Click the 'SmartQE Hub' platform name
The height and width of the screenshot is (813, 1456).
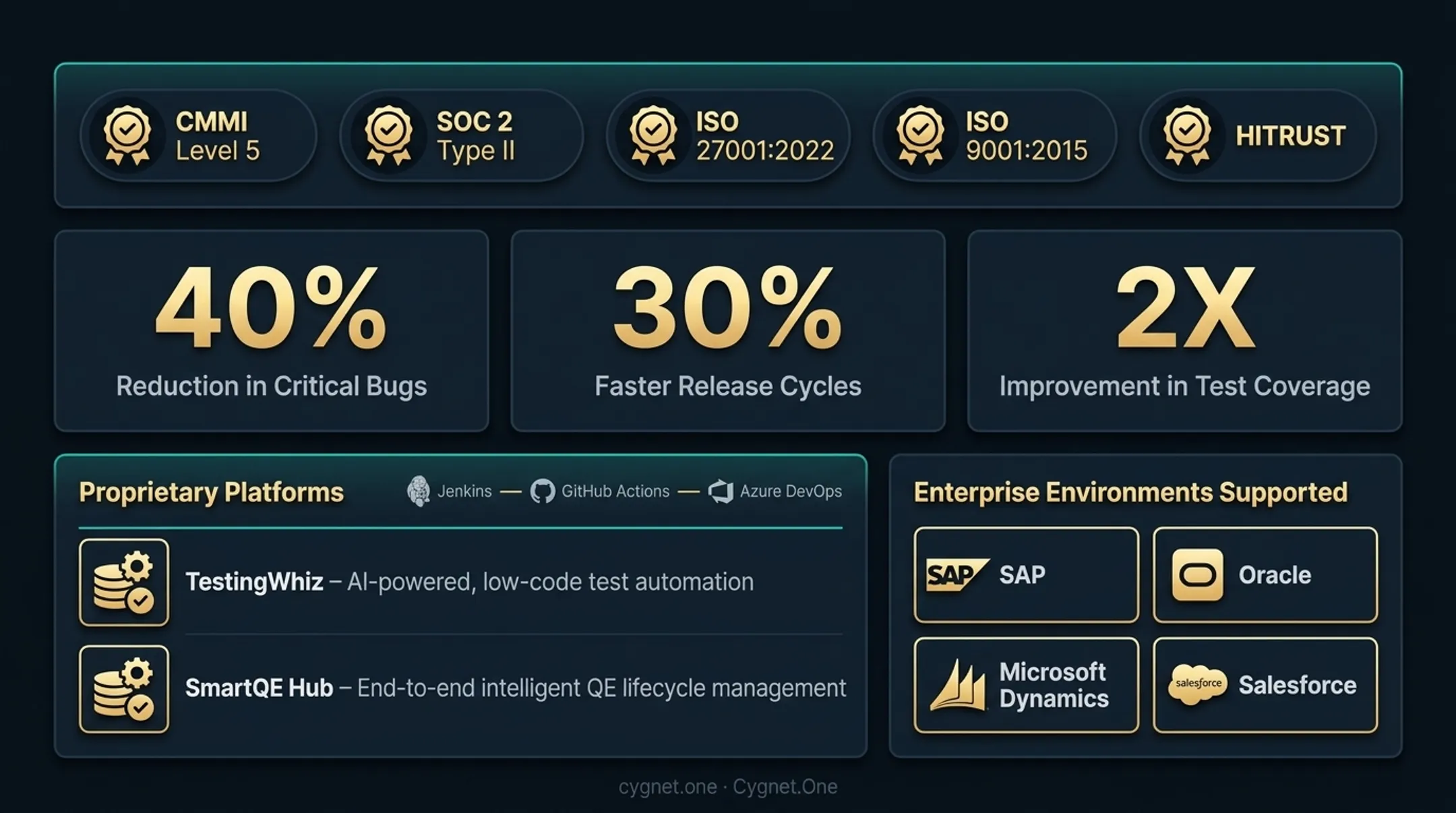point(259,688)
